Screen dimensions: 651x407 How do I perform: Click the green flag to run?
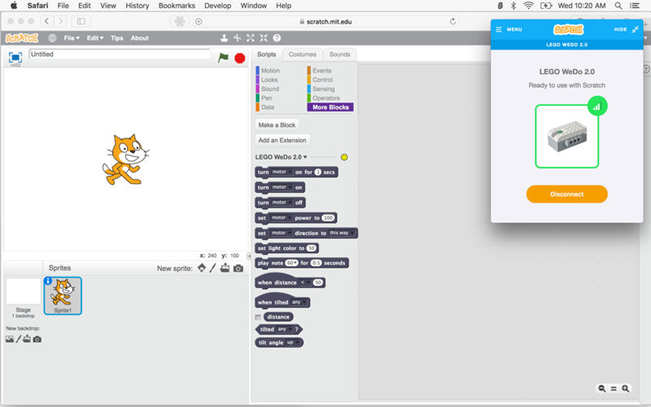tap(223, 58)
